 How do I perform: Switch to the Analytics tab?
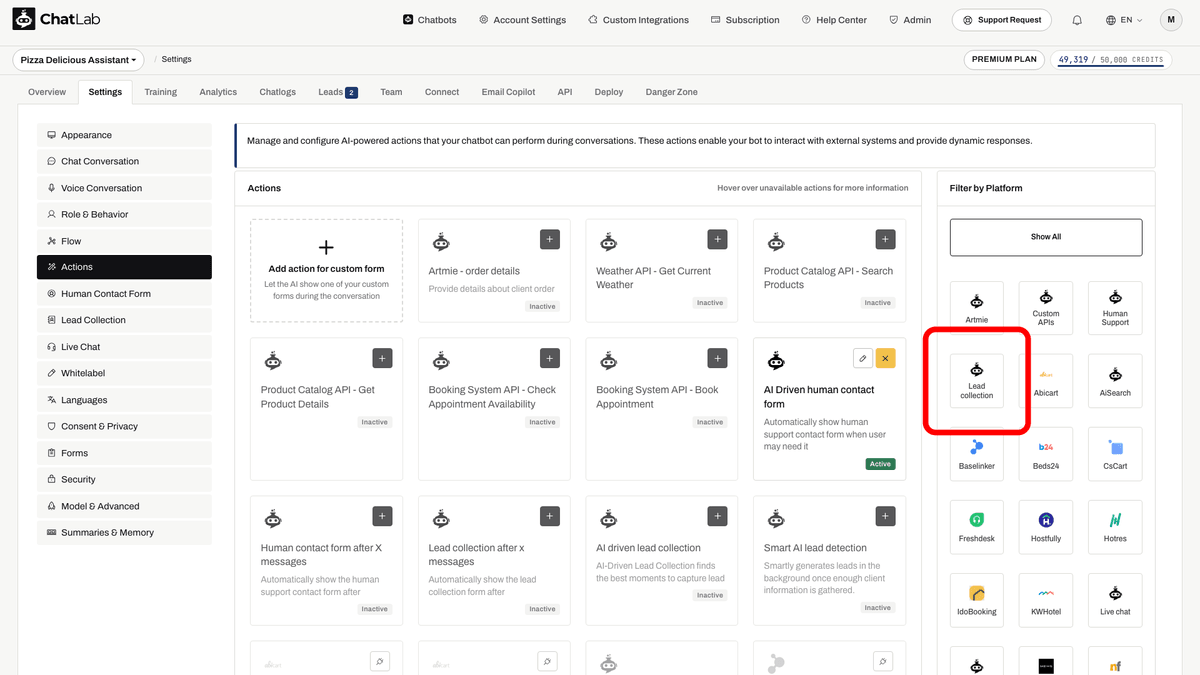coord(218,92)
